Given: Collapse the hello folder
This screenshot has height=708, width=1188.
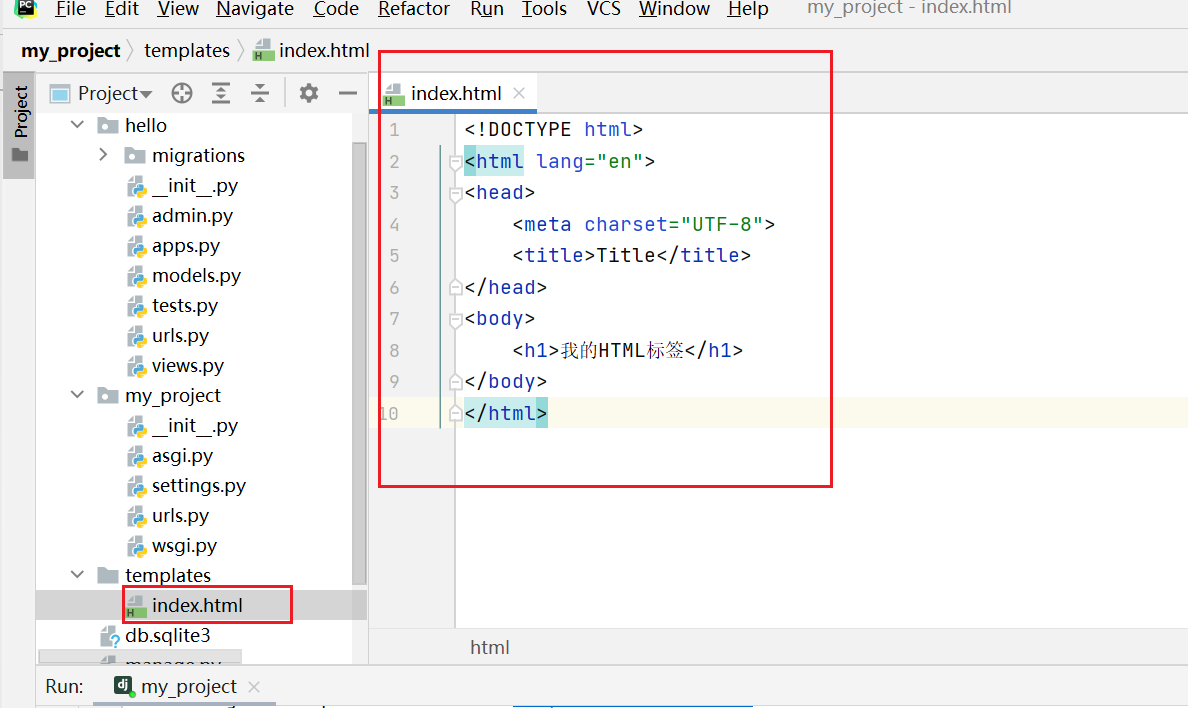Looking at the screenshot, I should point(77,124).
